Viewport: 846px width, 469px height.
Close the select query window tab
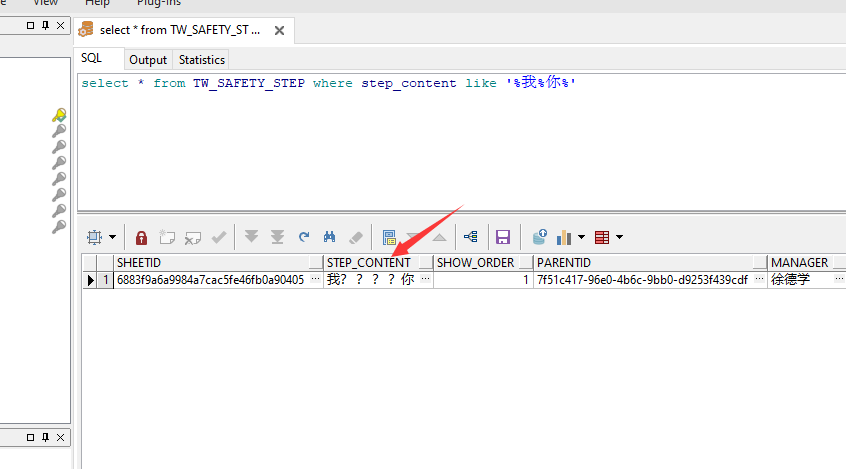point(279,31)
